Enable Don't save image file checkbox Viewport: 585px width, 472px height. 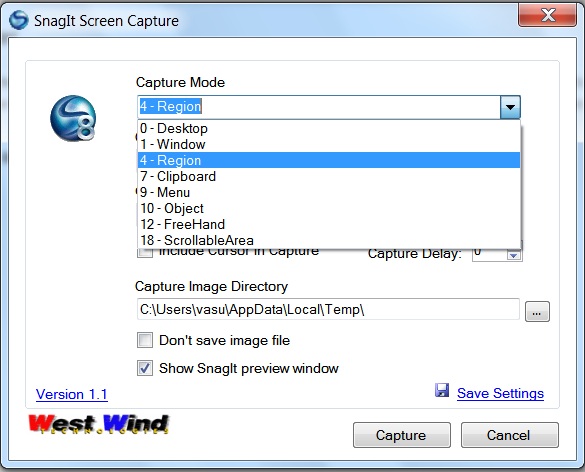tap(145, 340)
